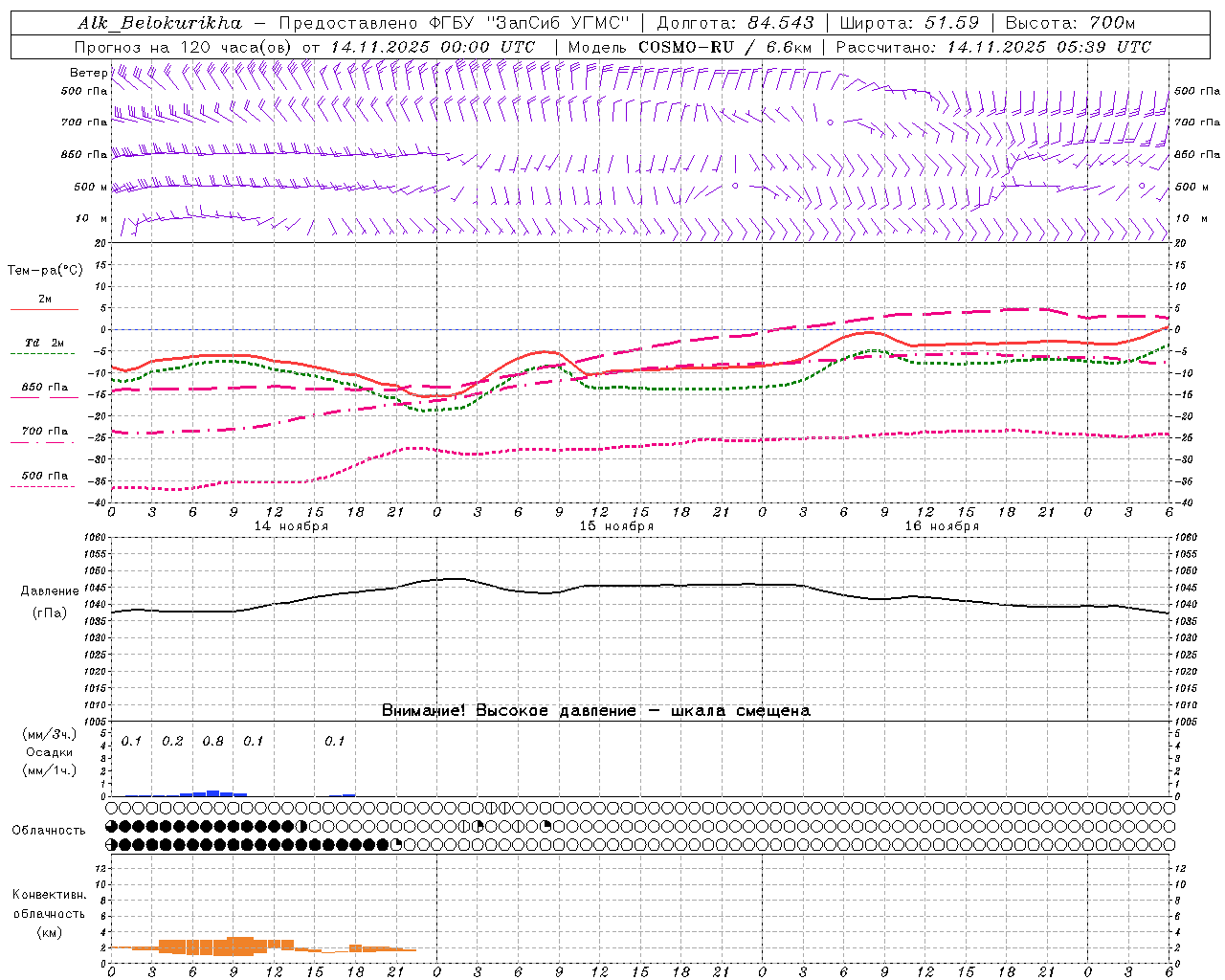Click the latitude value Широта: 51.59
The width and height of the screenshot is (1225, 980).
point(909,23)
